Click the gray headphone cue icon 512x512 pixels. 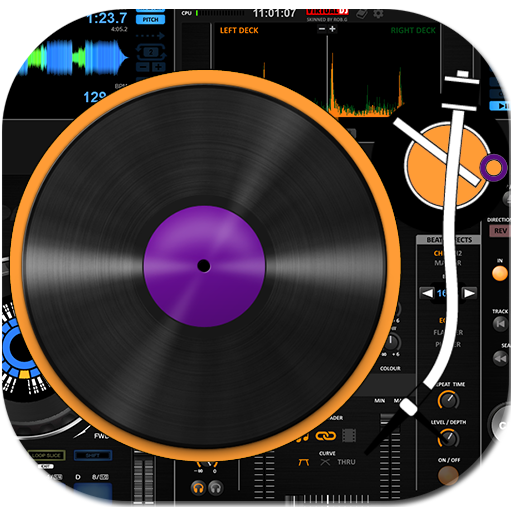click(216, 488)
